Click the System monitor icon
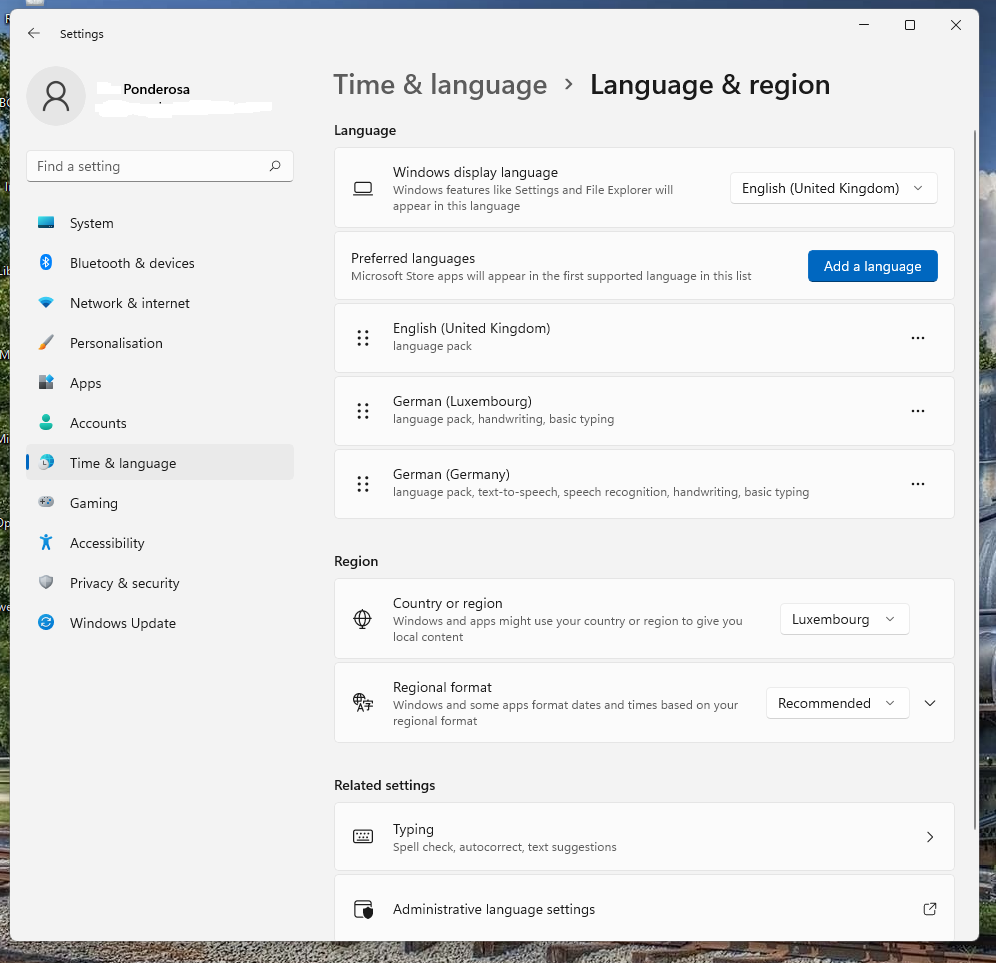The height and width of the screenshot is (963, 996). 46,222
